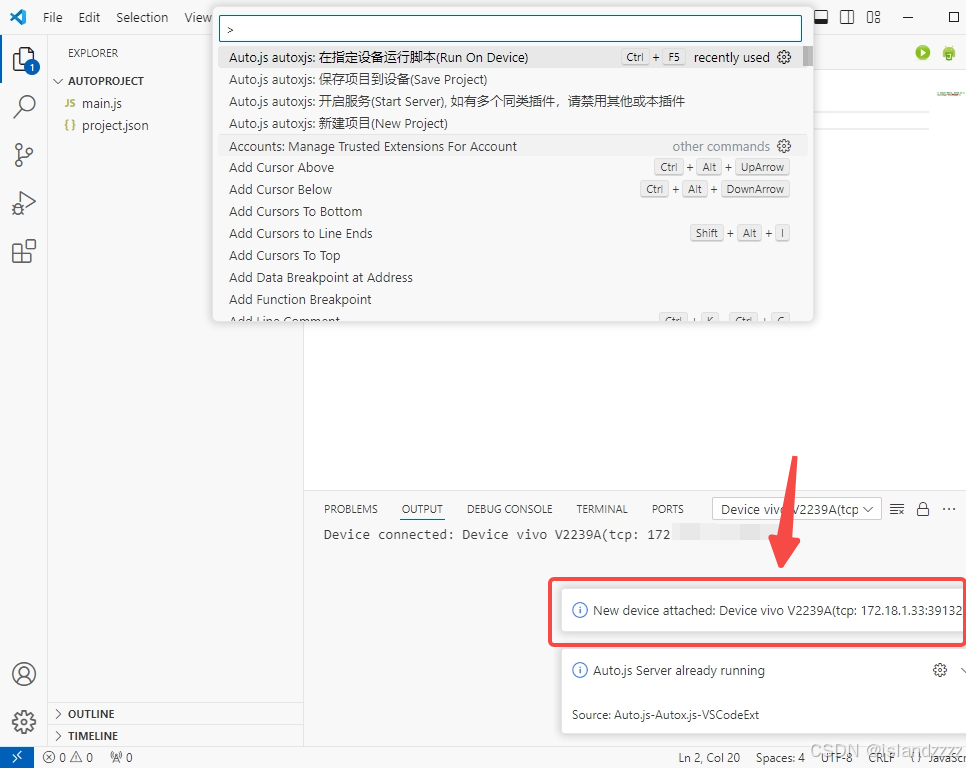Image resolution: width=966 pixels, height=768 pixels.
Task: Click the VS Code logo icon
Action: coord(18,17)
